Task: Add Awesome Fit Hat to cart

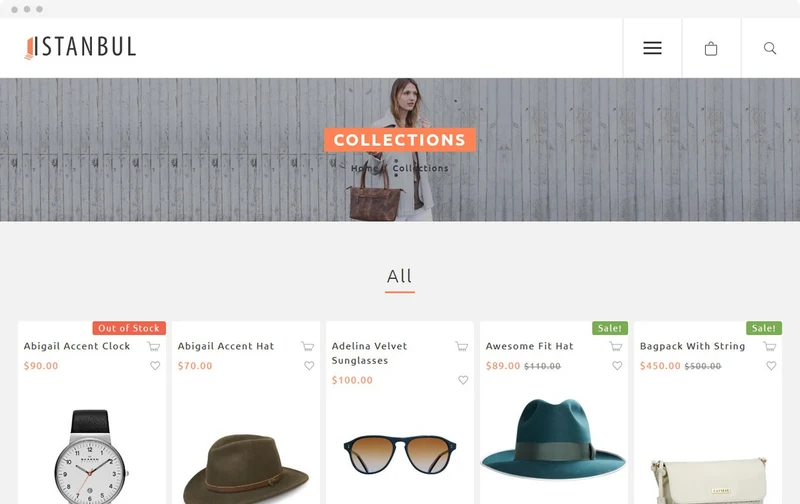Action: click(x=616, y=346)
